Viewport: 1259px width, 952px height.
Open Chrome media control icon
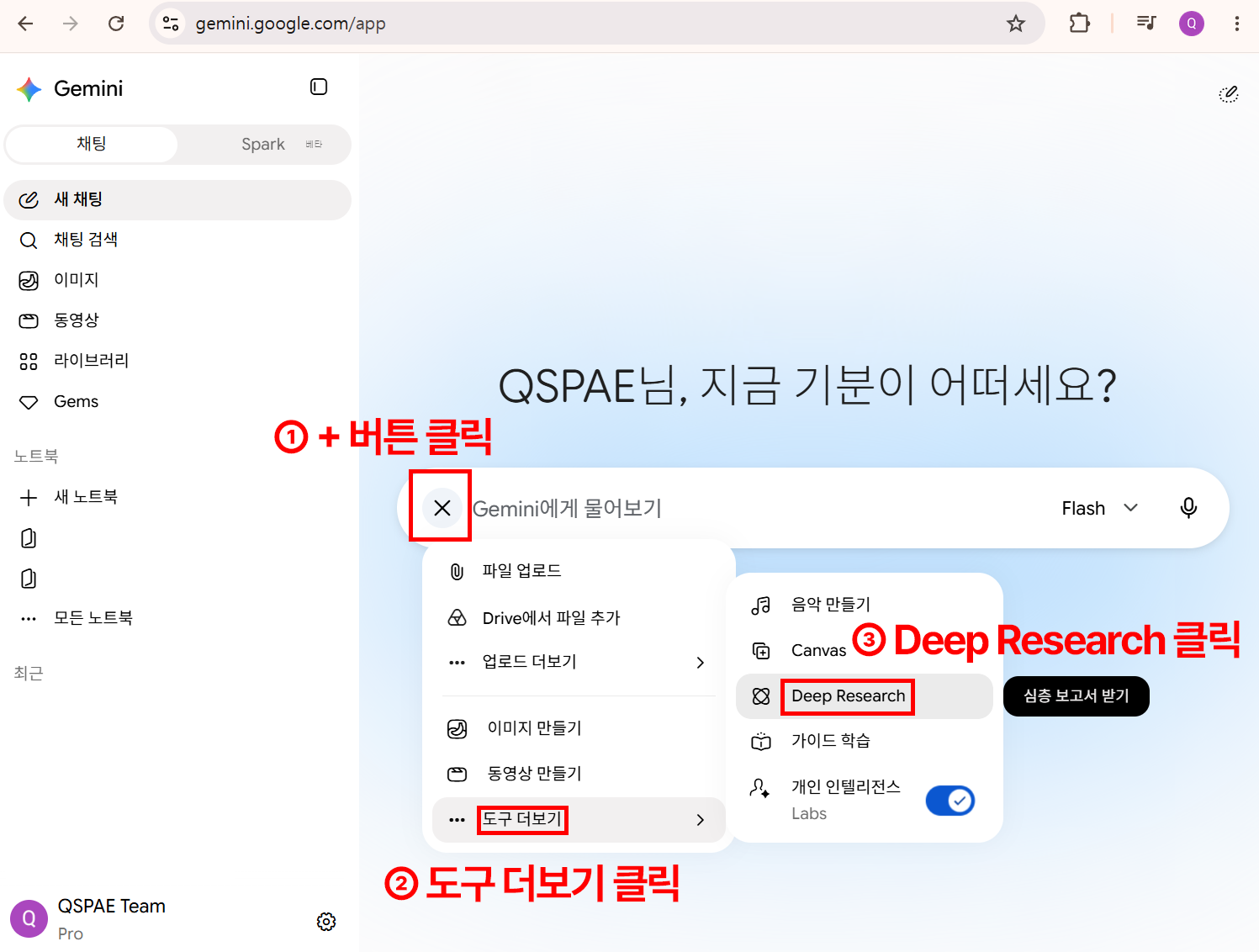[1146, 24]
